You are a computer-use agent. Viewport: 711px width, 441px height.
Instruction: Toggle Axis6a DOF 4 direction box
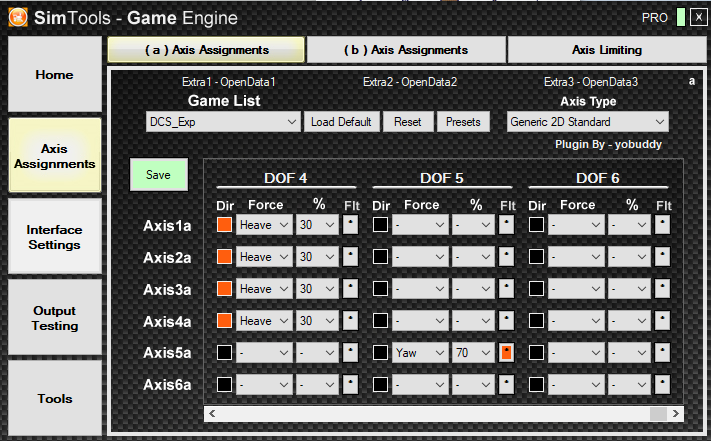coord(224,384)
